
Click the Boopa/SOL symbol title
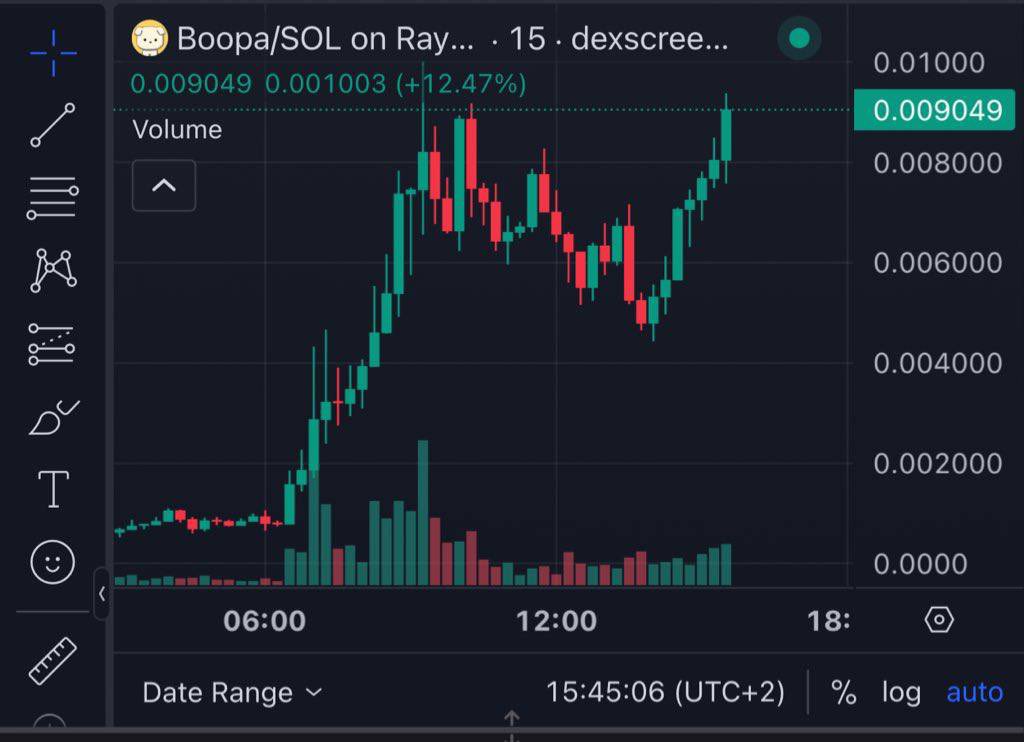pos(325,39)
